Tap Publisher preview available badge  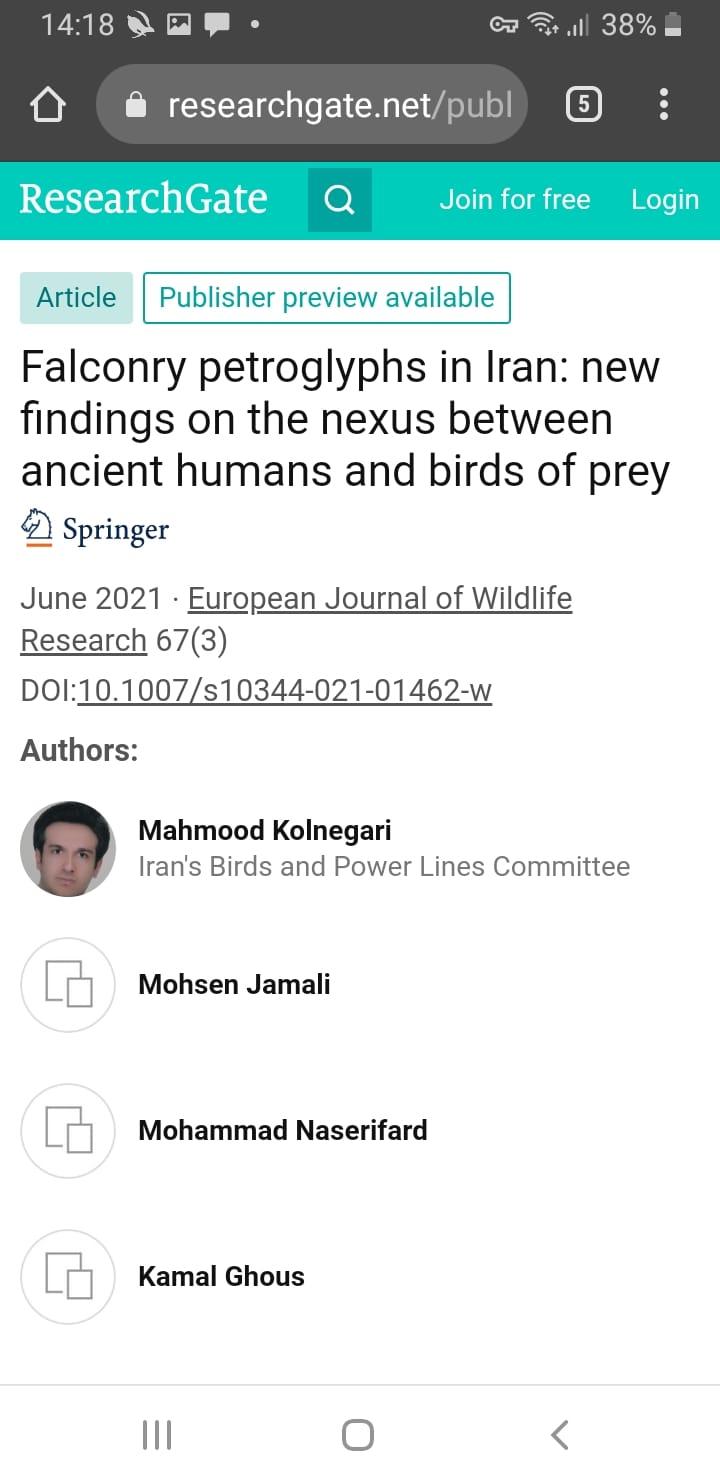(327, 297)
